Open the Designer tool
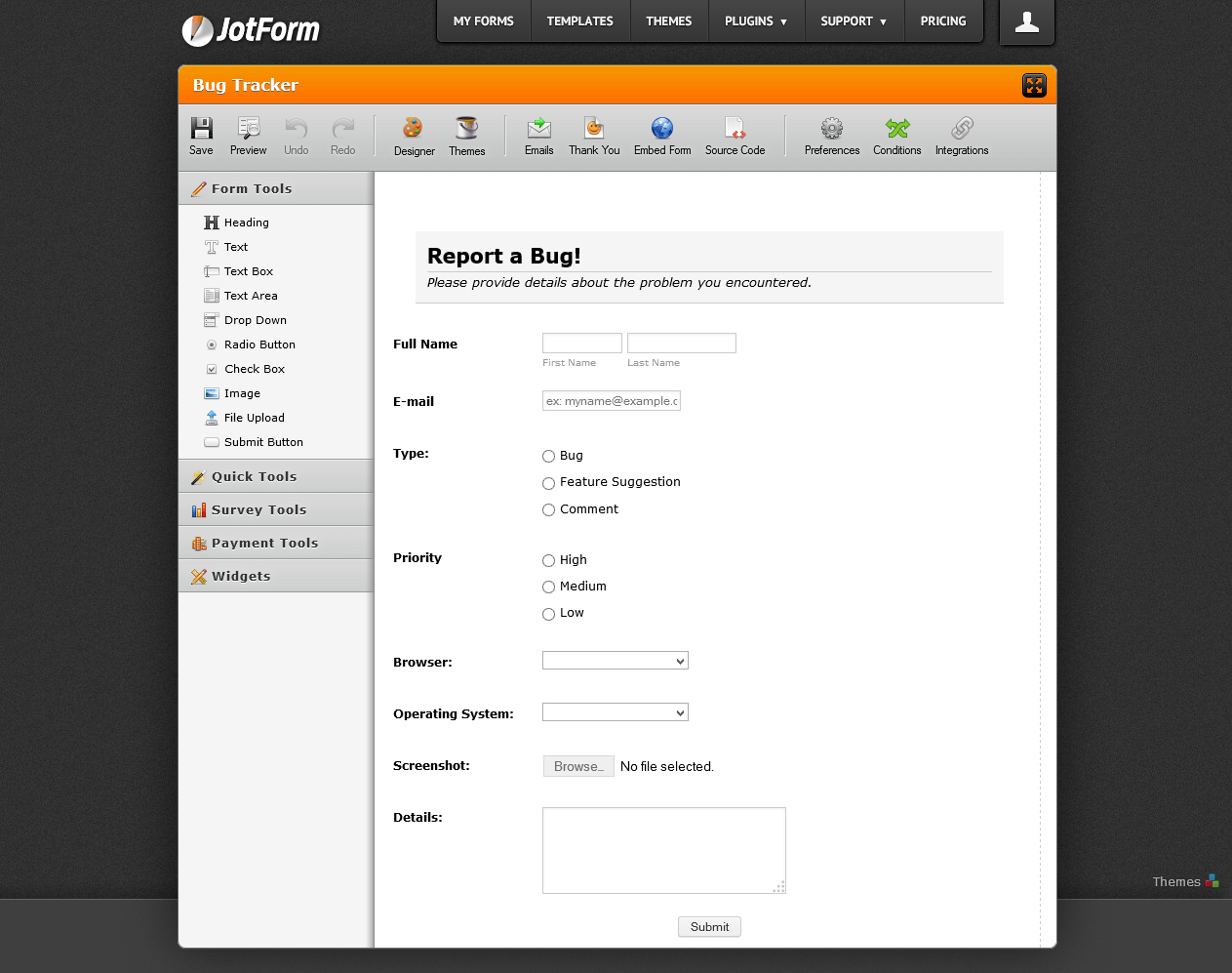The height and width of the screenshot is (973, 1232). click(414, 129)
